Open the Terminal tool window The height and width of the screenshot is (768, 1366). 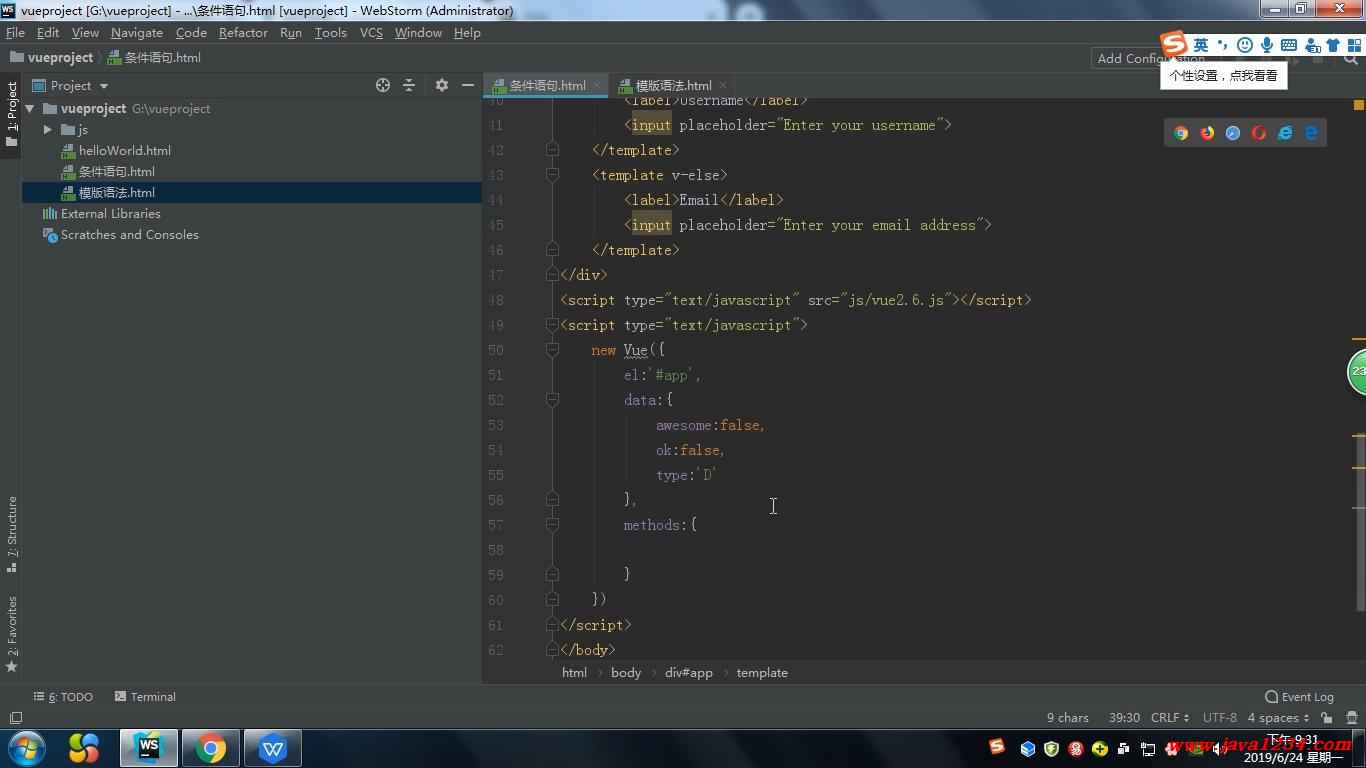point(145,697)
